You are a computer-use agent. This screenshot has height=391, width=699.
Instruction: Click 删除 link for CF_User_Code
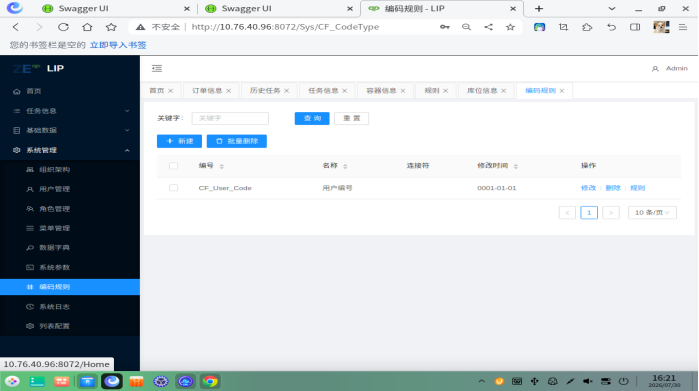point(613,188)
